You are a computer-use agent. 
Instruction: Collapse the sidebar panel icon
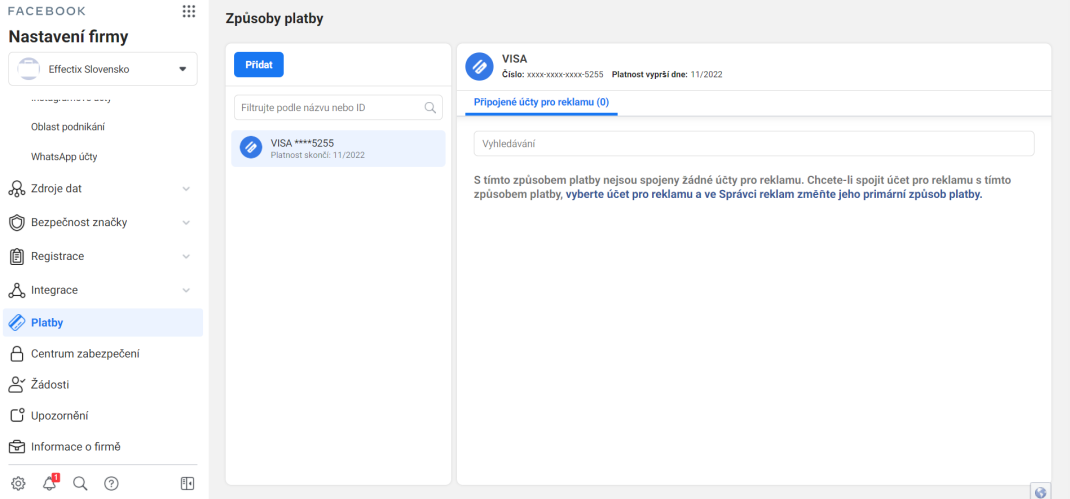(x=187, y=483)
